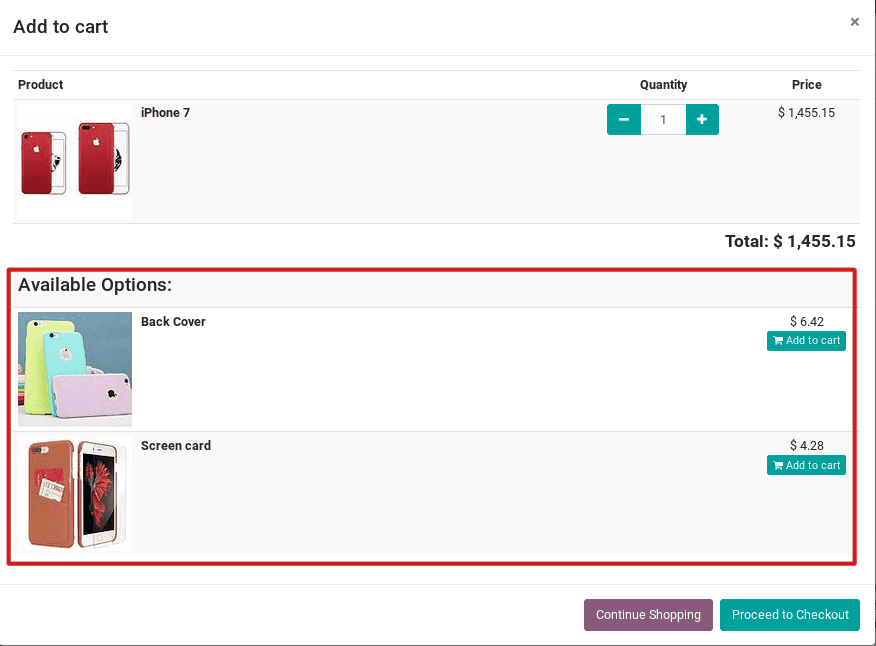Viewport: 876px width, 646px height.
Task: Click the Product column header
Action: click(40, 85)
